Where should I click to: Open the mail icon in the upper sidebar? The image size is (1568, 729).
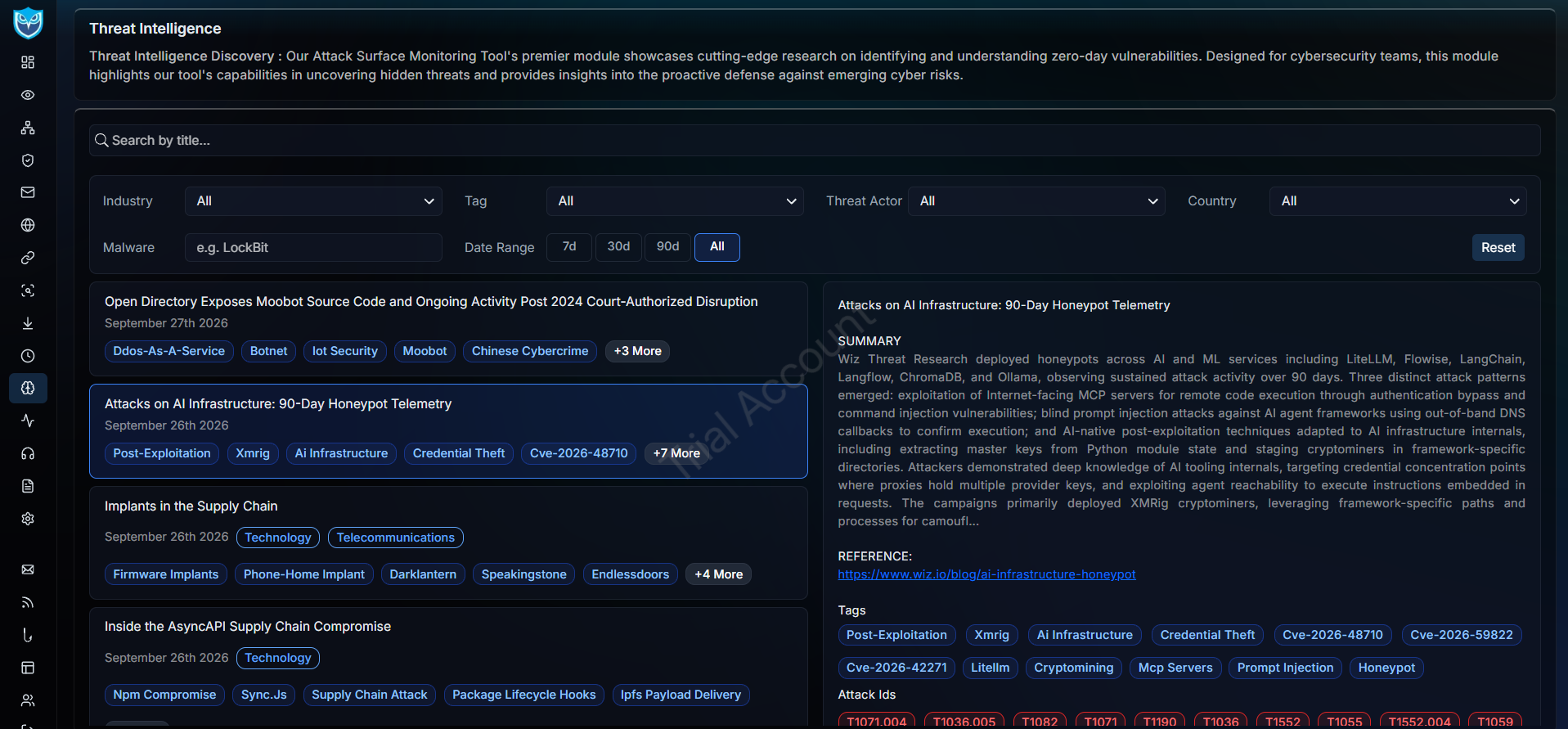click(28, 192)
